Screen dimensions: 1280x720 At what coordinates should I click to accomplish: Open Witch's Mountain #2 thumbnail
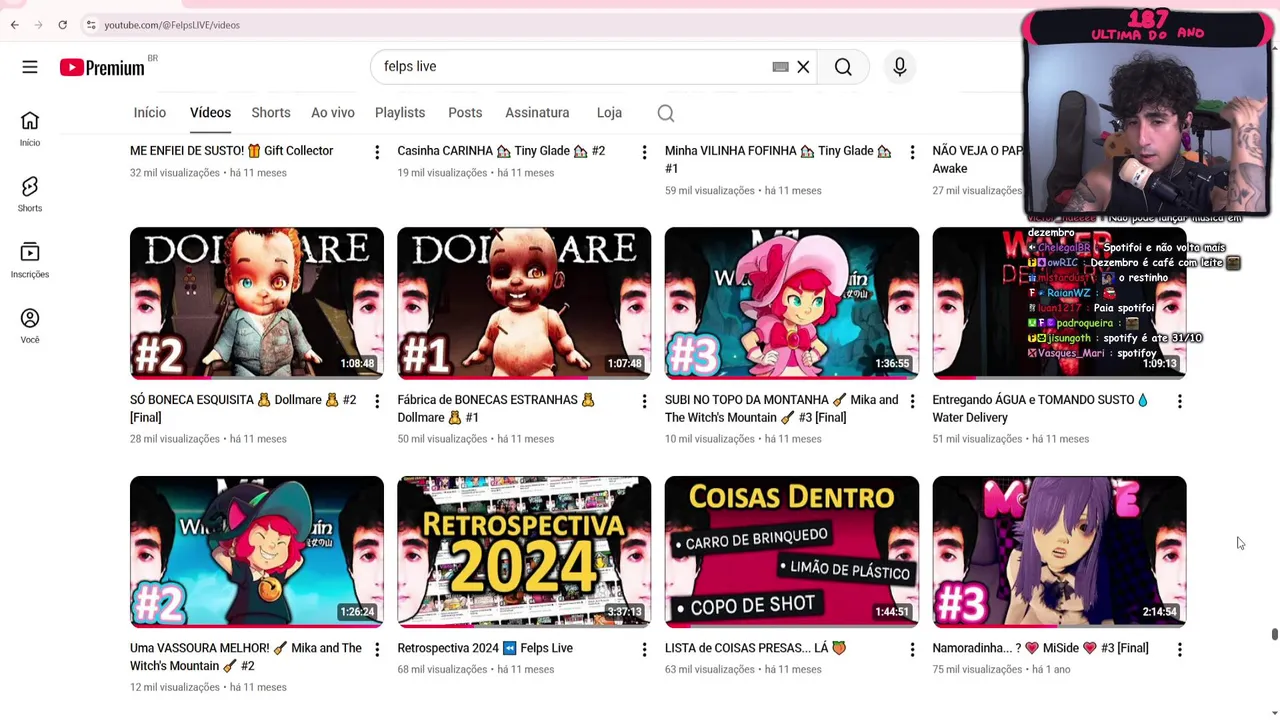257,552
